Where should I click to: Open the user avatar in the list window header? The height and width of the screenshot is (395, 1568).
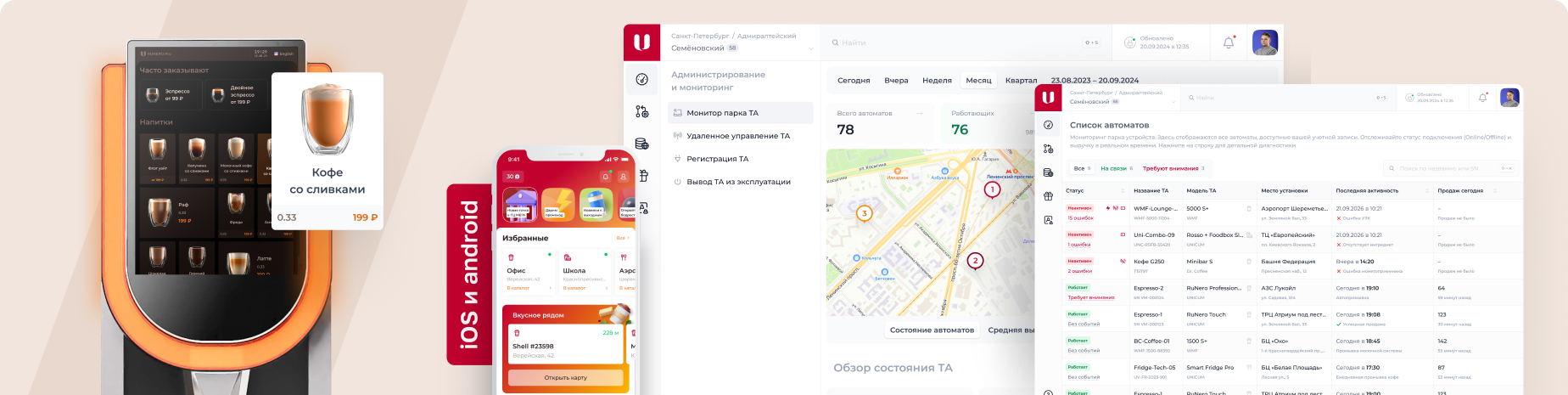click(x=1509, y=98)
